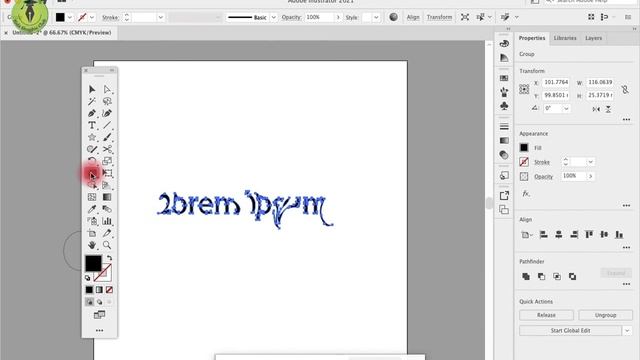Select the Paintbrush tool
The height and width of the screenshot is (360, 640).
tap(107, 137)
